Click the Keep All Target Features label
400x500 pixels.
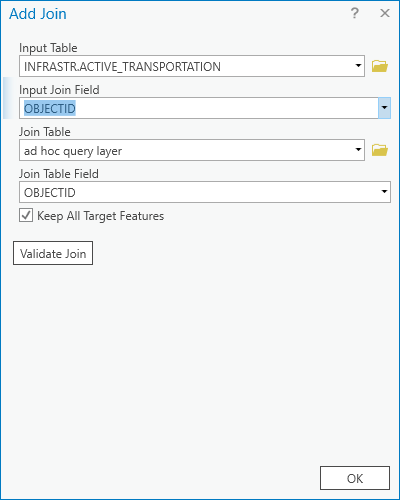coord(100,216)
